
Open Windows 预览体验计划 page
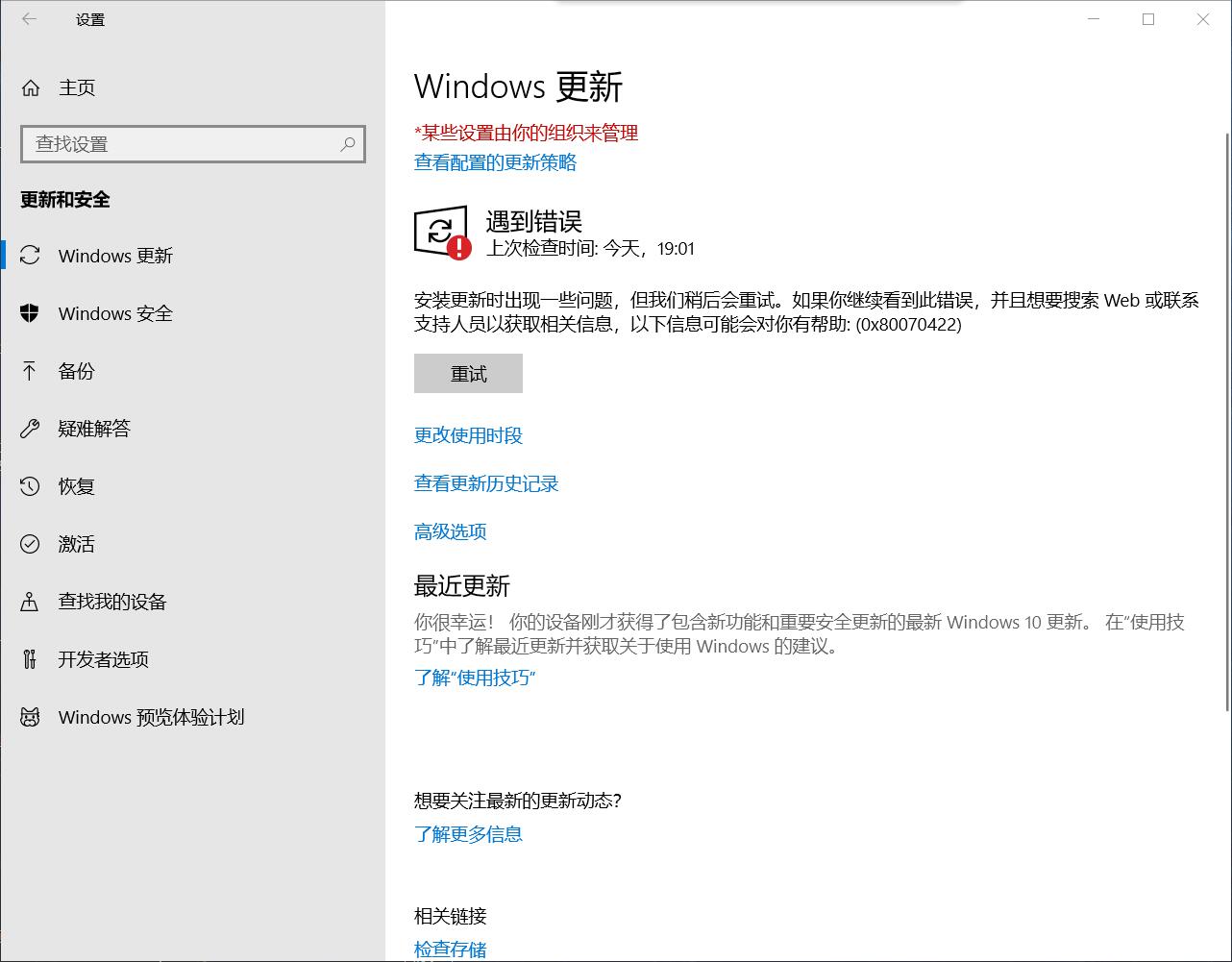click(x=192, y=717)
